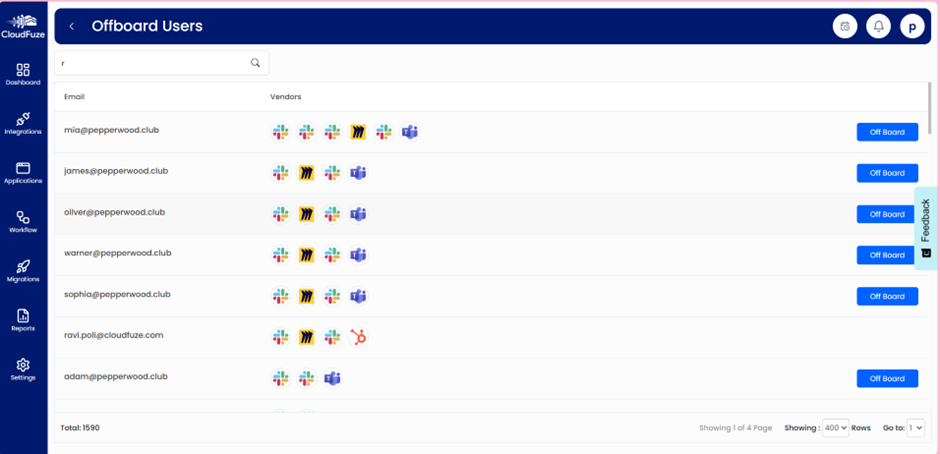
Task: Go to Applications in the sidebar
Action: 23,173
